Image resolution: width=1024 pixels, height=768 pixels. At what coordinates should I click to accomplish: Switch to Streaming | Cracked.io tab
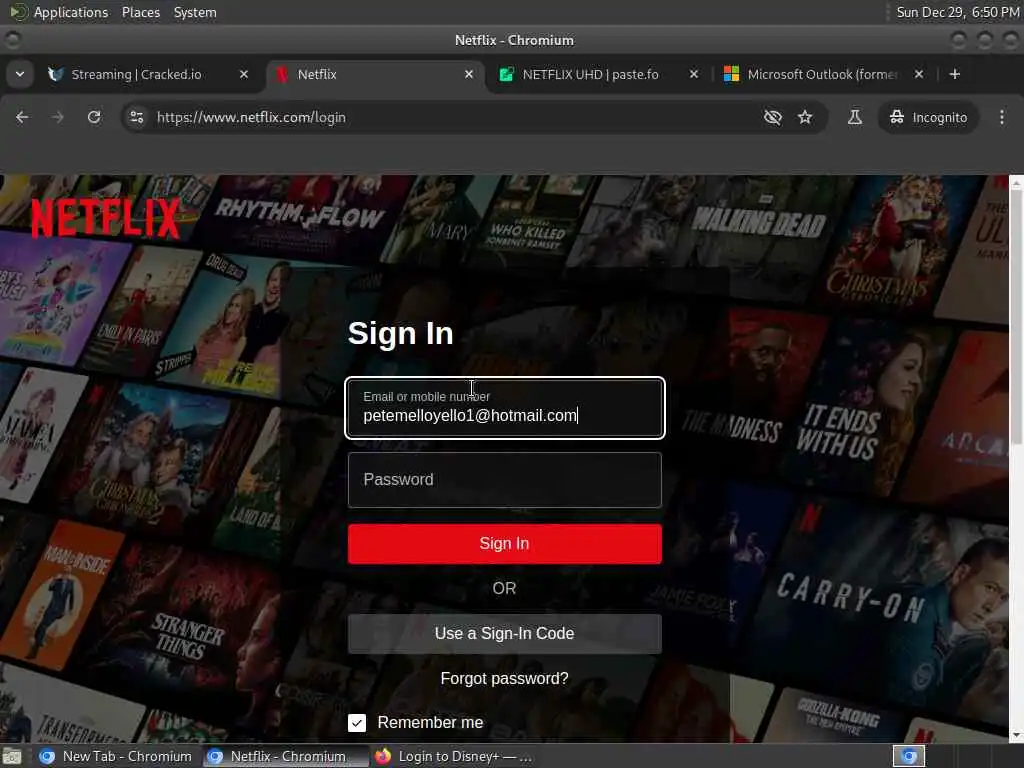coord(148,74)
